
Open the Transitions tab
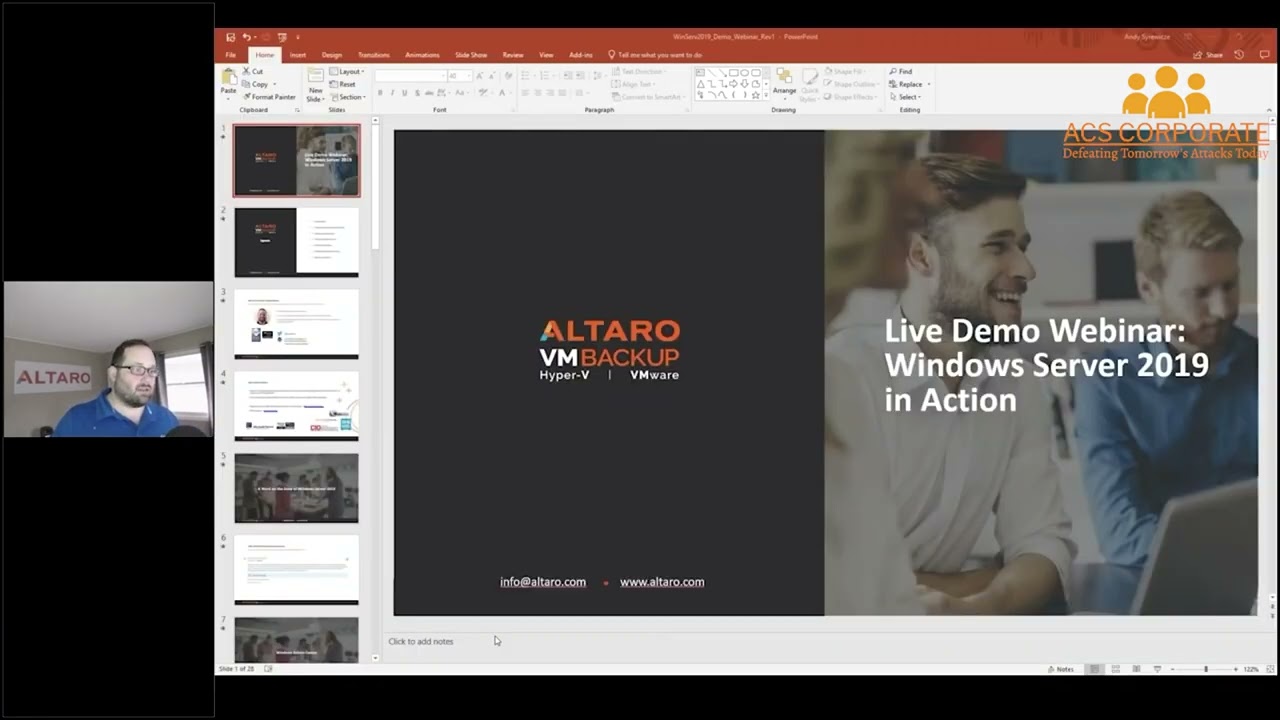pyautogui.click(x=374, y=55)
